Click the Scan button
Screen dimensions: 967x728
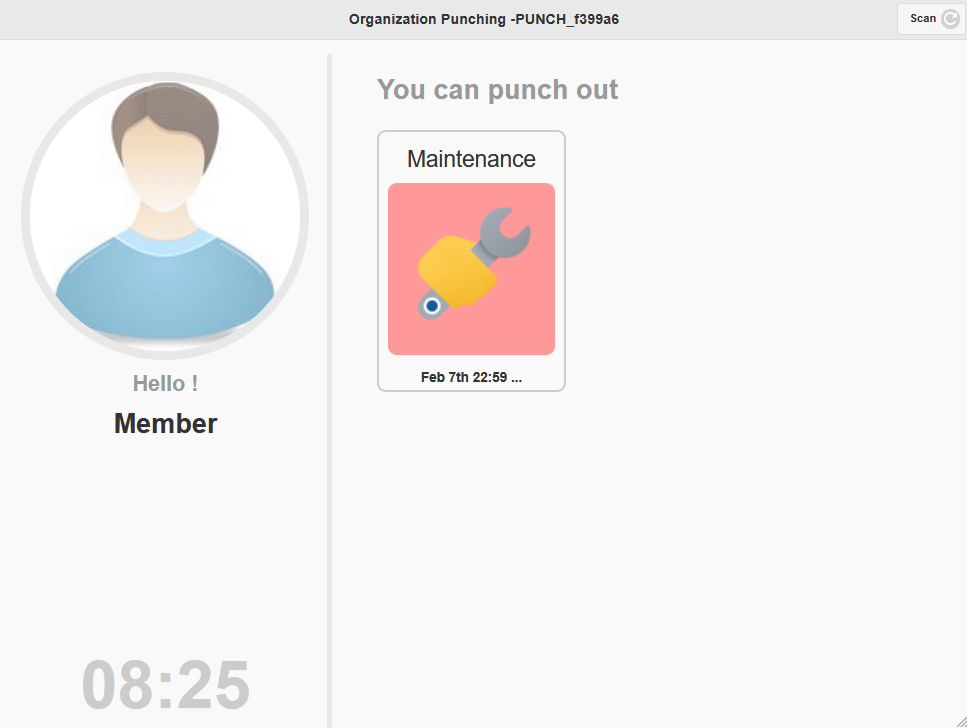point(923,19)
